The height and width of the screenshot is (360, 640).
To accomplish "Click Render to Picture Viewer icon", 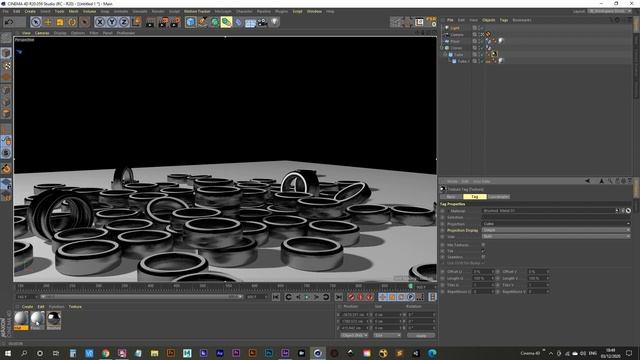I will point(163,22).
